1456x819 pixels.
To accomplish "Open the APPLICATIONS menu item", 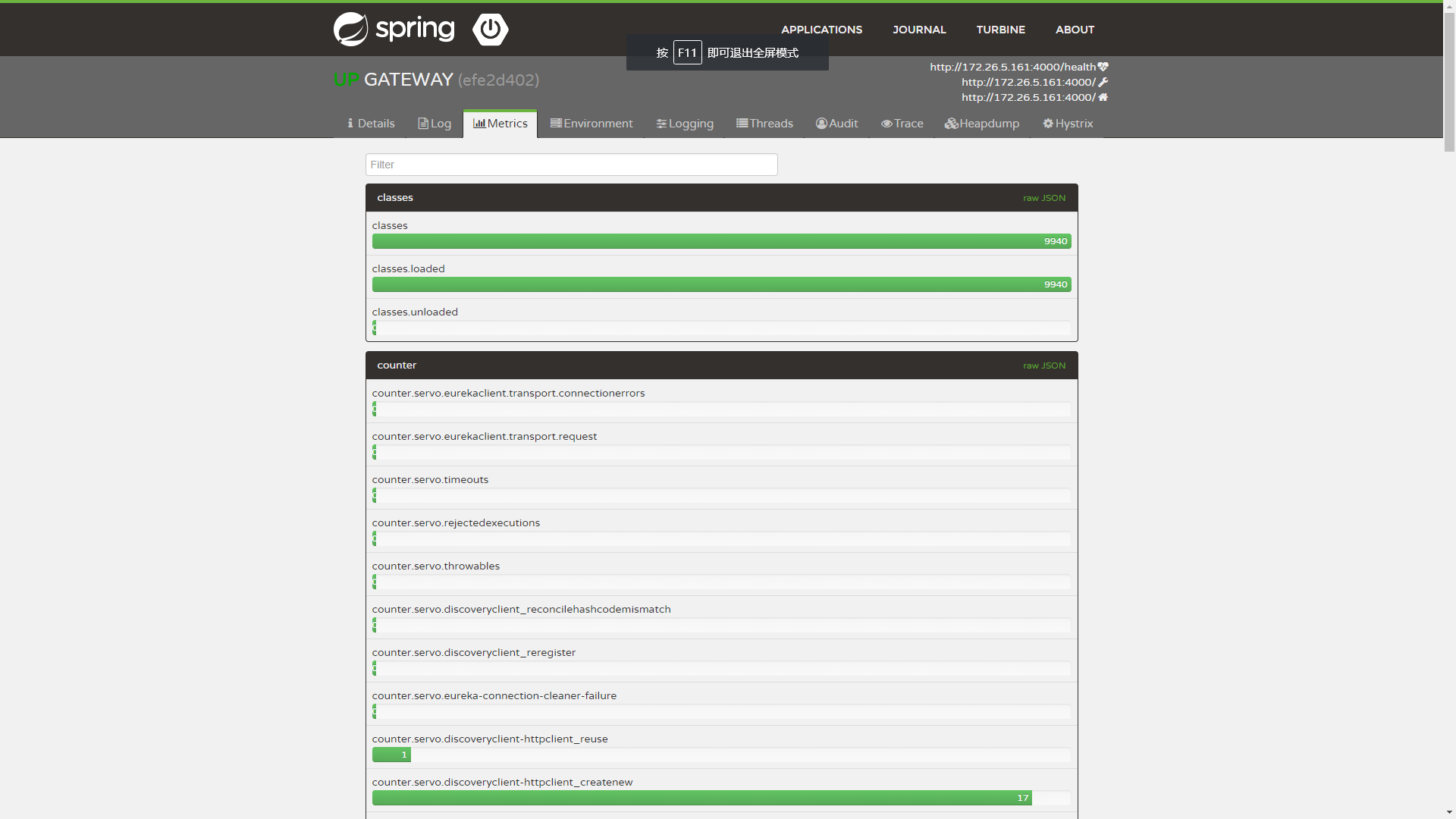I will (x=821, y=30).
